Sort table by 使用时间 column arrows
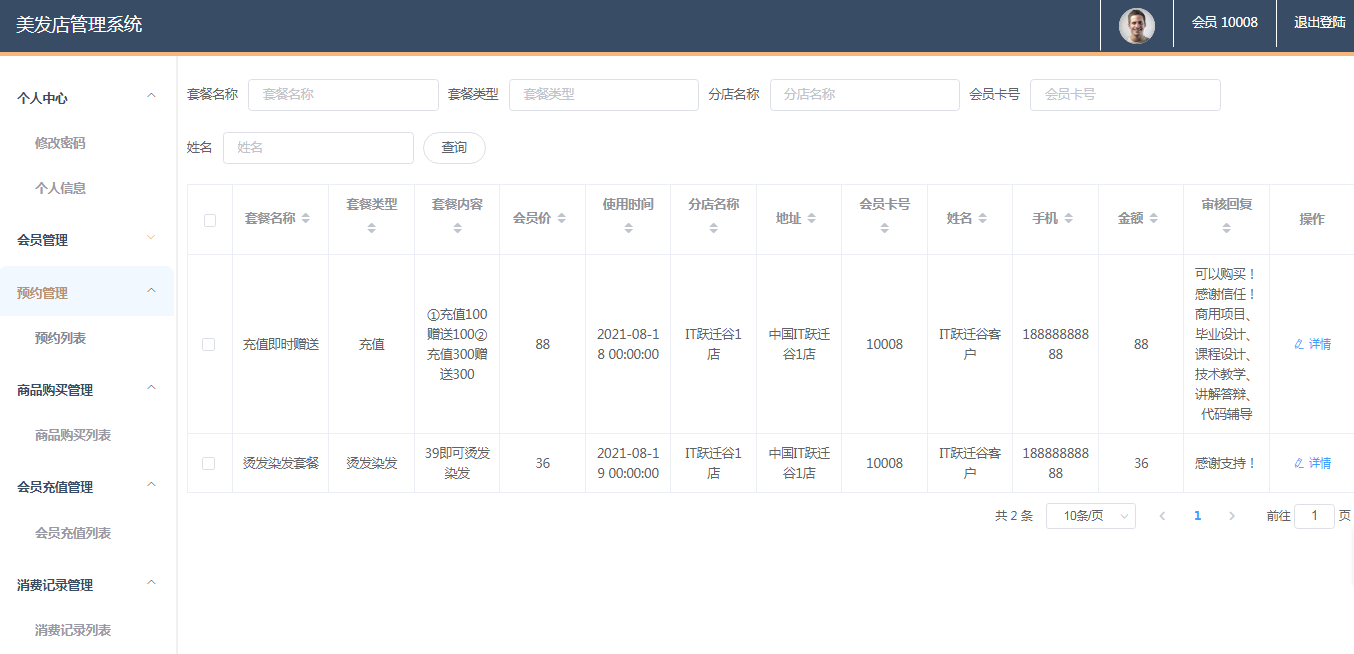The width and height of the screenshot is (1354, 654). coord(628,228)
